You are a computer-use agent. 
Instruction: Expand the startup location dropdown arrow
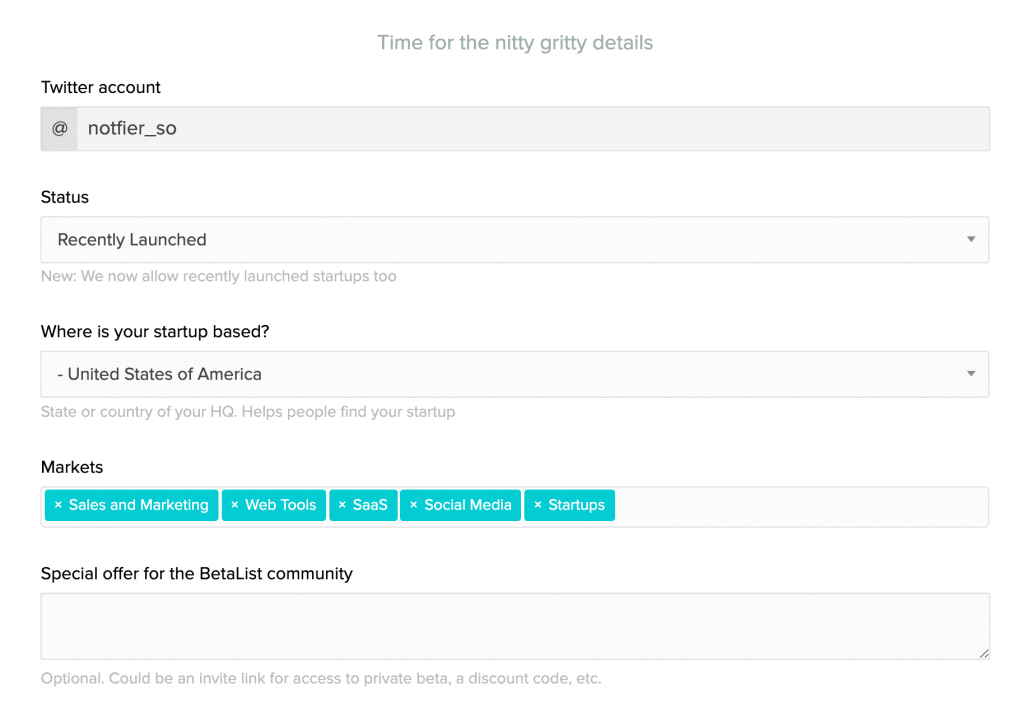(971, 374)
